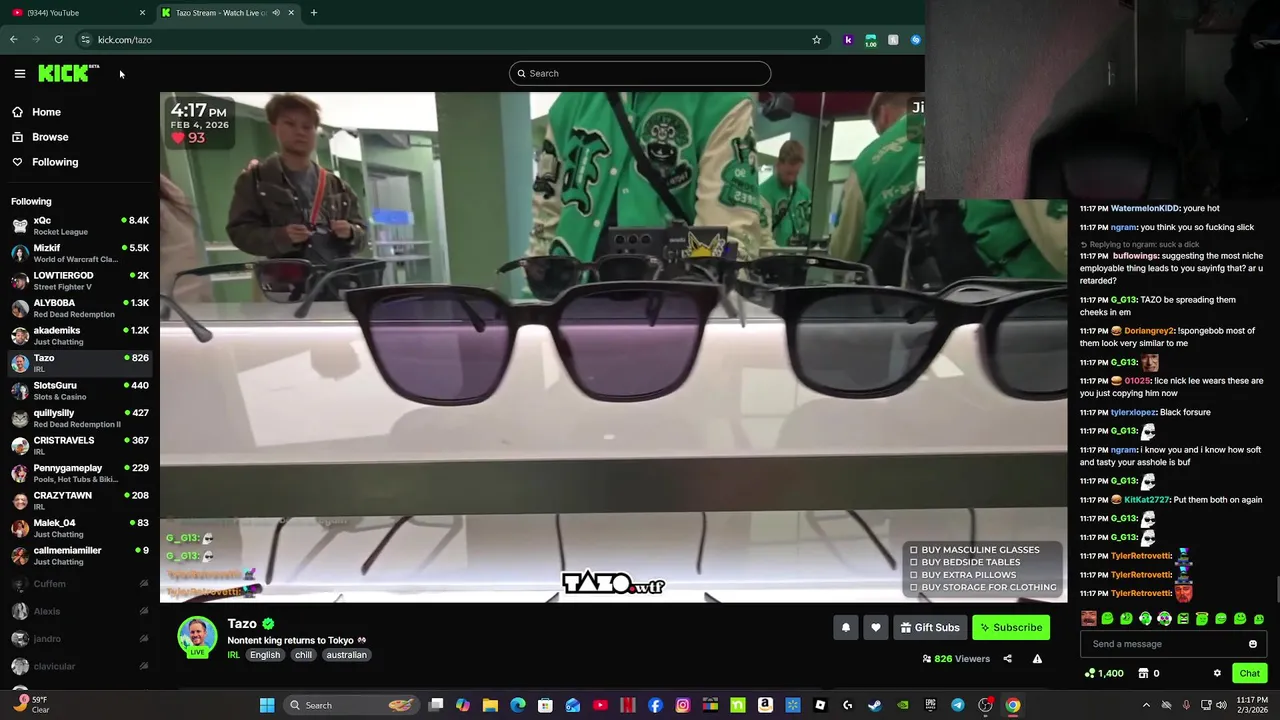Open emoji picker in the chat box

click(1253, 644)
